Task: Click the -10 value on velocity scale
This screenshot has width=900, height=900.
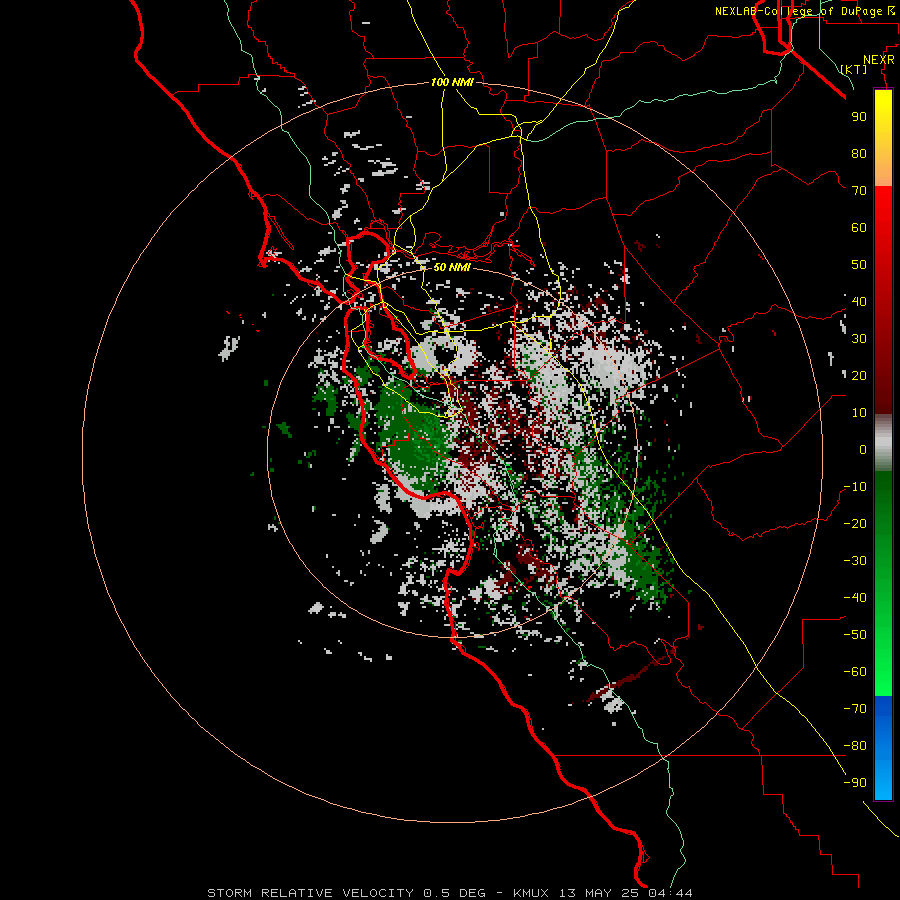Action: [x=855, y=487]
